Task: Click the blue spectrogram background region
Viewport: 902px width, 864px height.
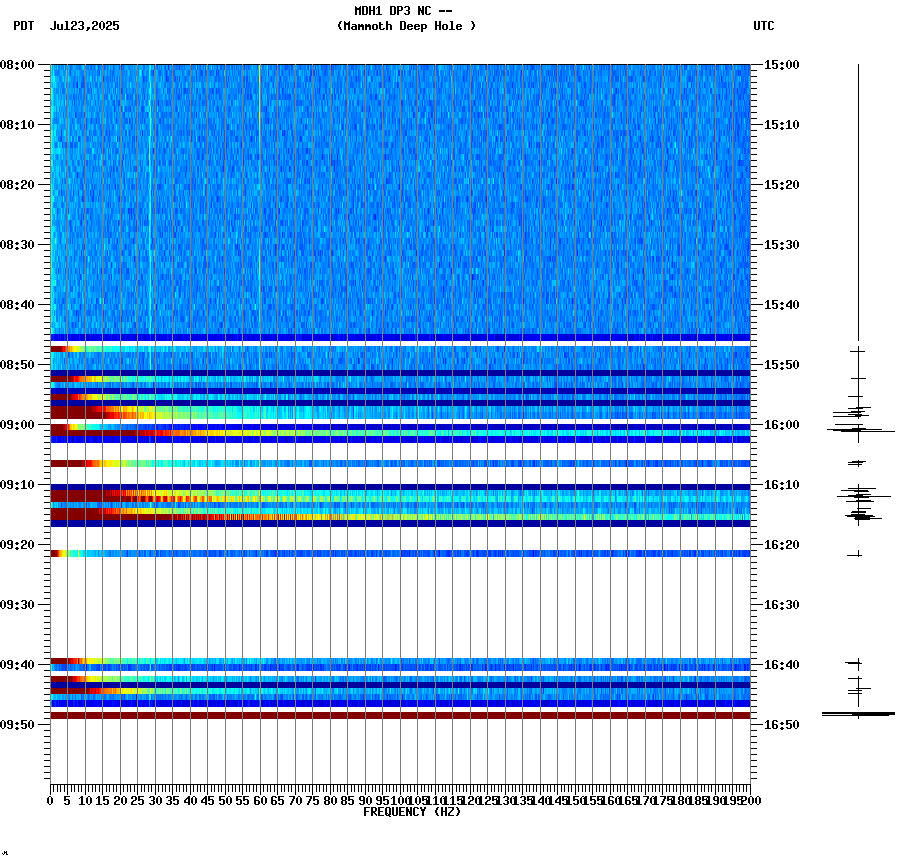Action: coord(400,180)
